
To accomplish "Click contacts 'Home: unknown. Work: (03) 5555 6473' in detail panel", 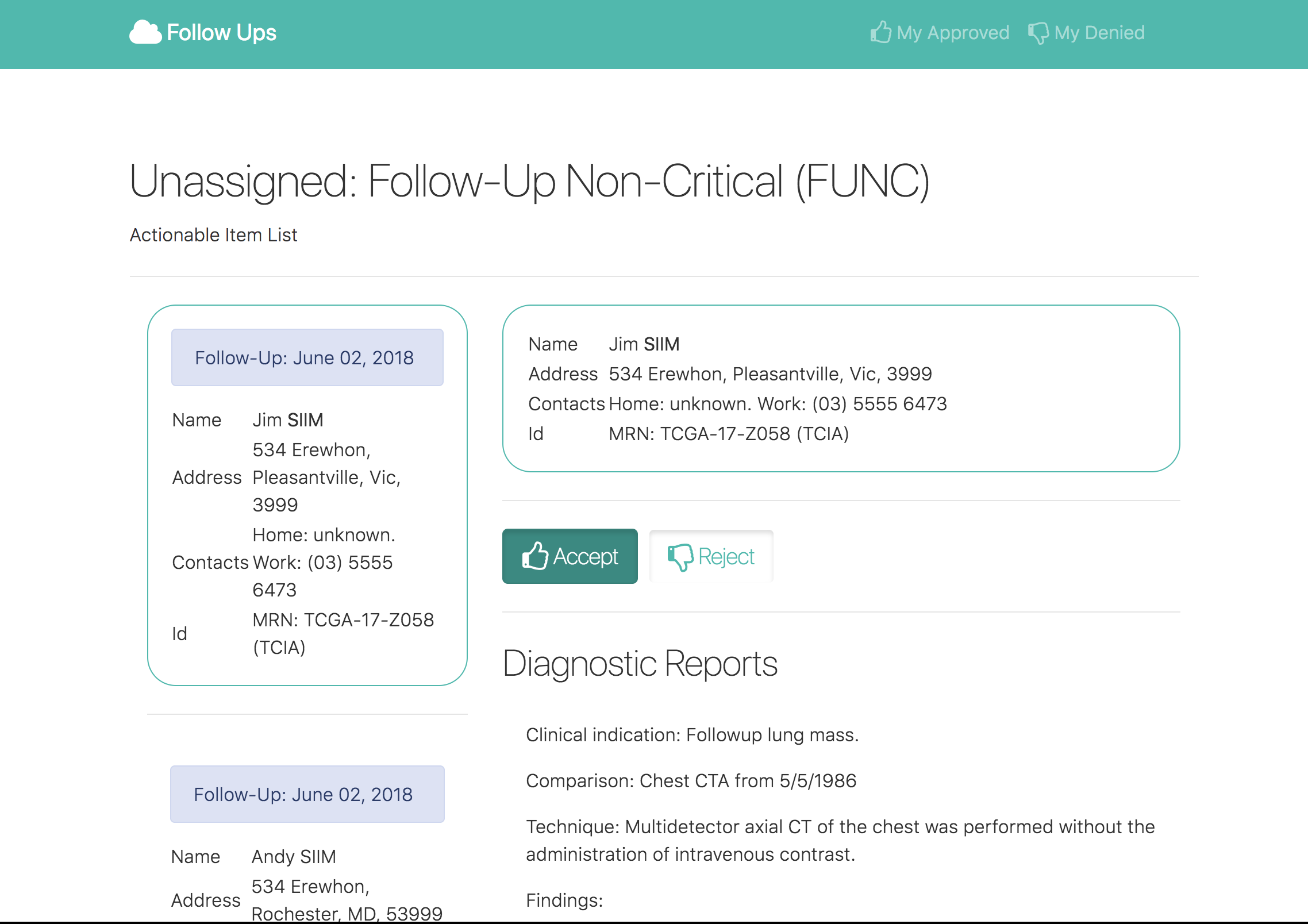I will [778, 404].
